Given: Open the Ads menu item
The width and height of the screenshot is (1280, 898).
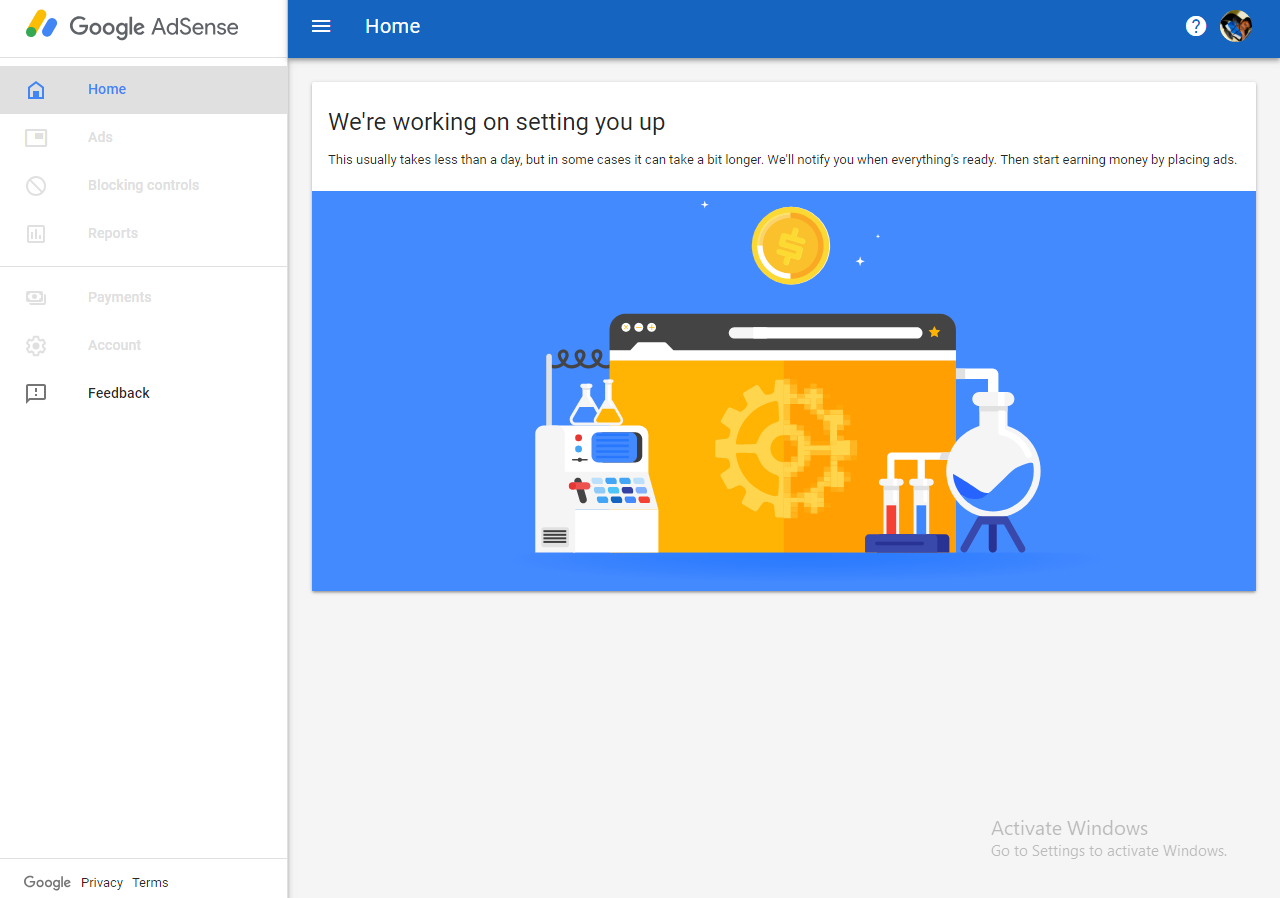Looking at the screenshot, I should tap(100, 137).
